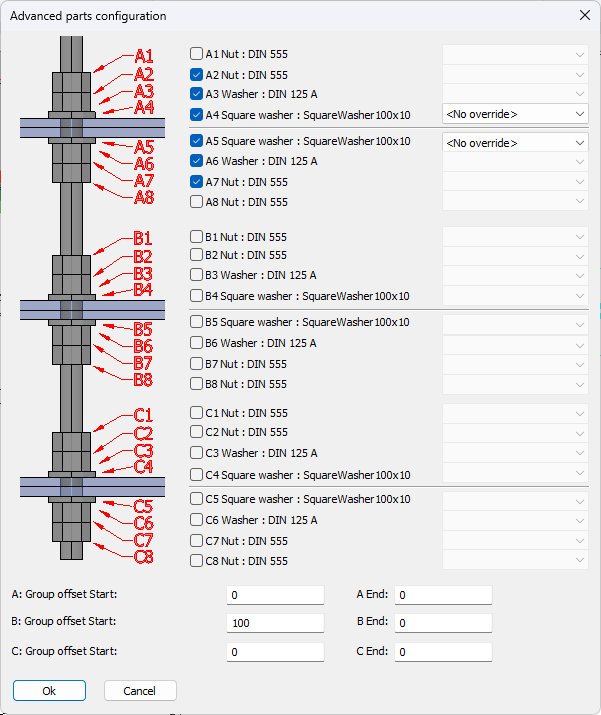601x715 pixels.
Task: Check the C8 Nut DIN 555 box
Action: point(197,561)
